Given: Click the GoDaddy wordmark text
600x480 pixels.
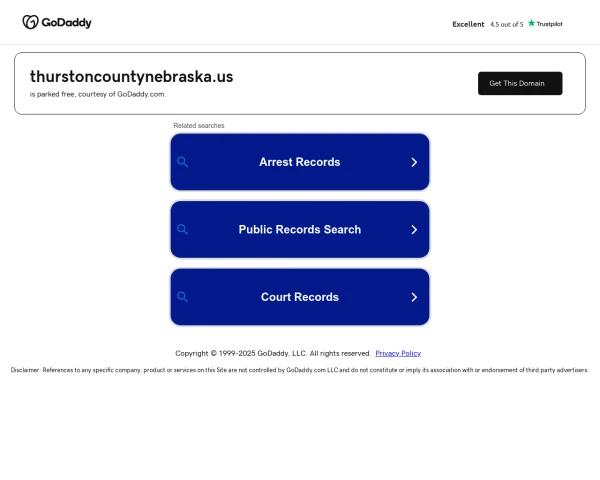Looking at the screenshot, I should tap(67, 23).
